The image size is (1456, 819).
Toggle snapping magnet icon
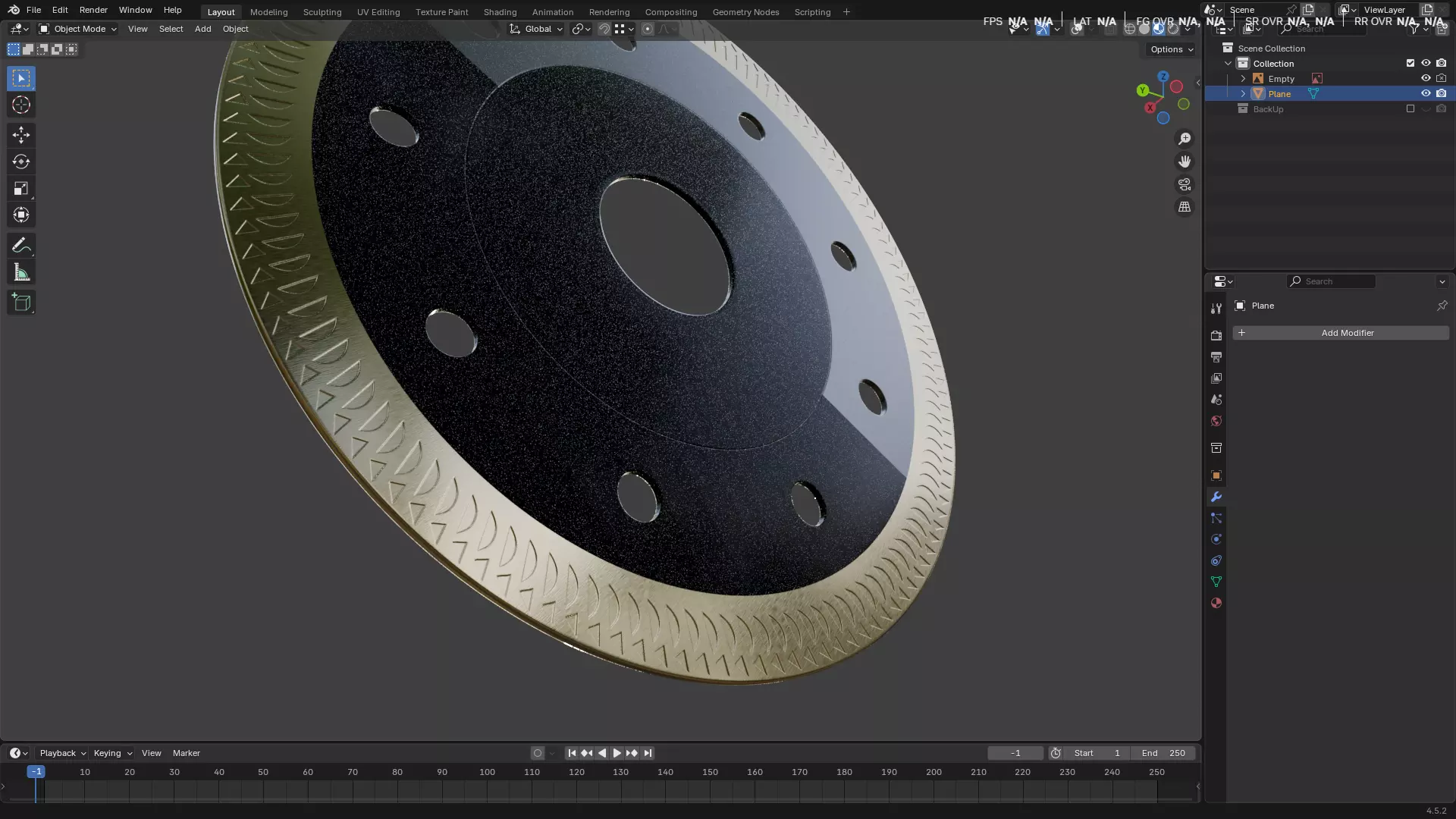[x=604, y=29]
